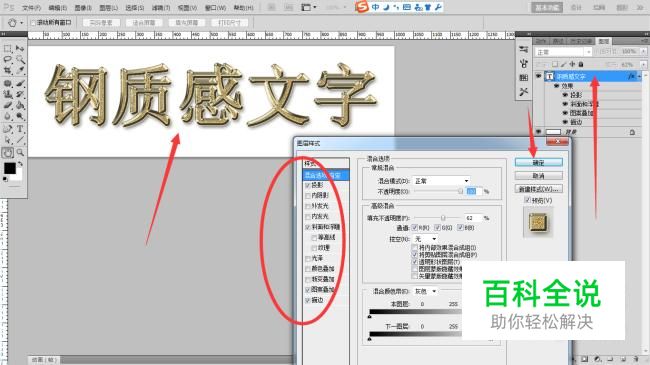This screenshot has width=650, height=365.
Task: Open the top collapsed panel dock icon
Action: click(524, 49)
